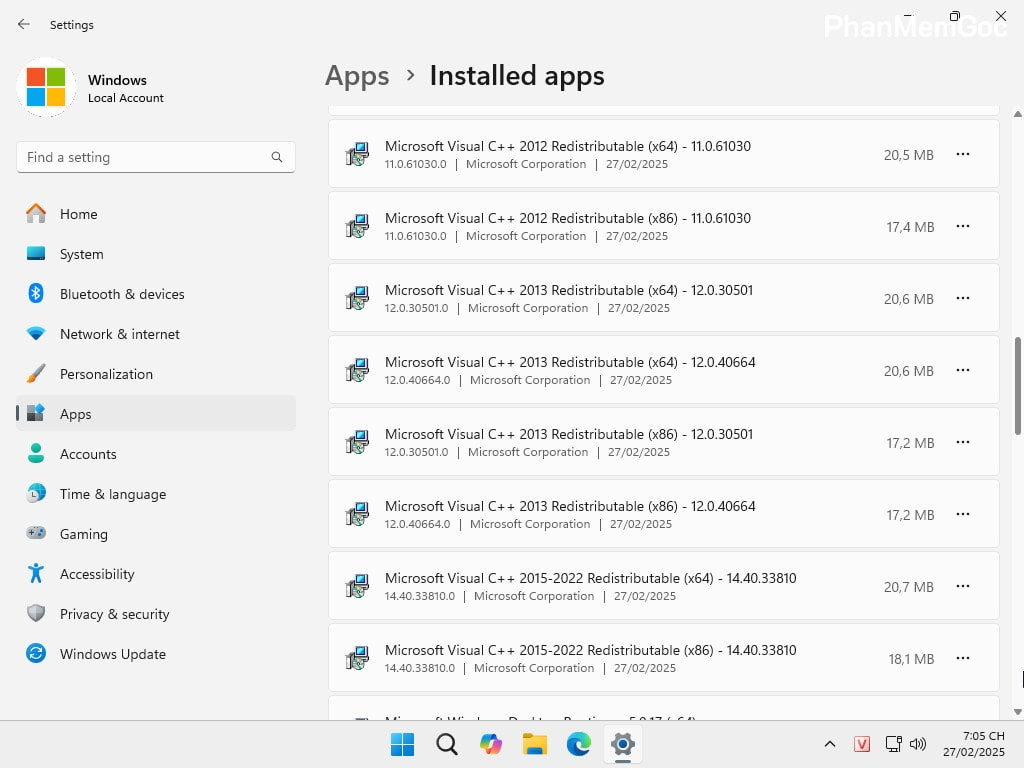1024x768 pixels.
Task: Open the Personalization settings page
Action: click(x=106, y=374)
